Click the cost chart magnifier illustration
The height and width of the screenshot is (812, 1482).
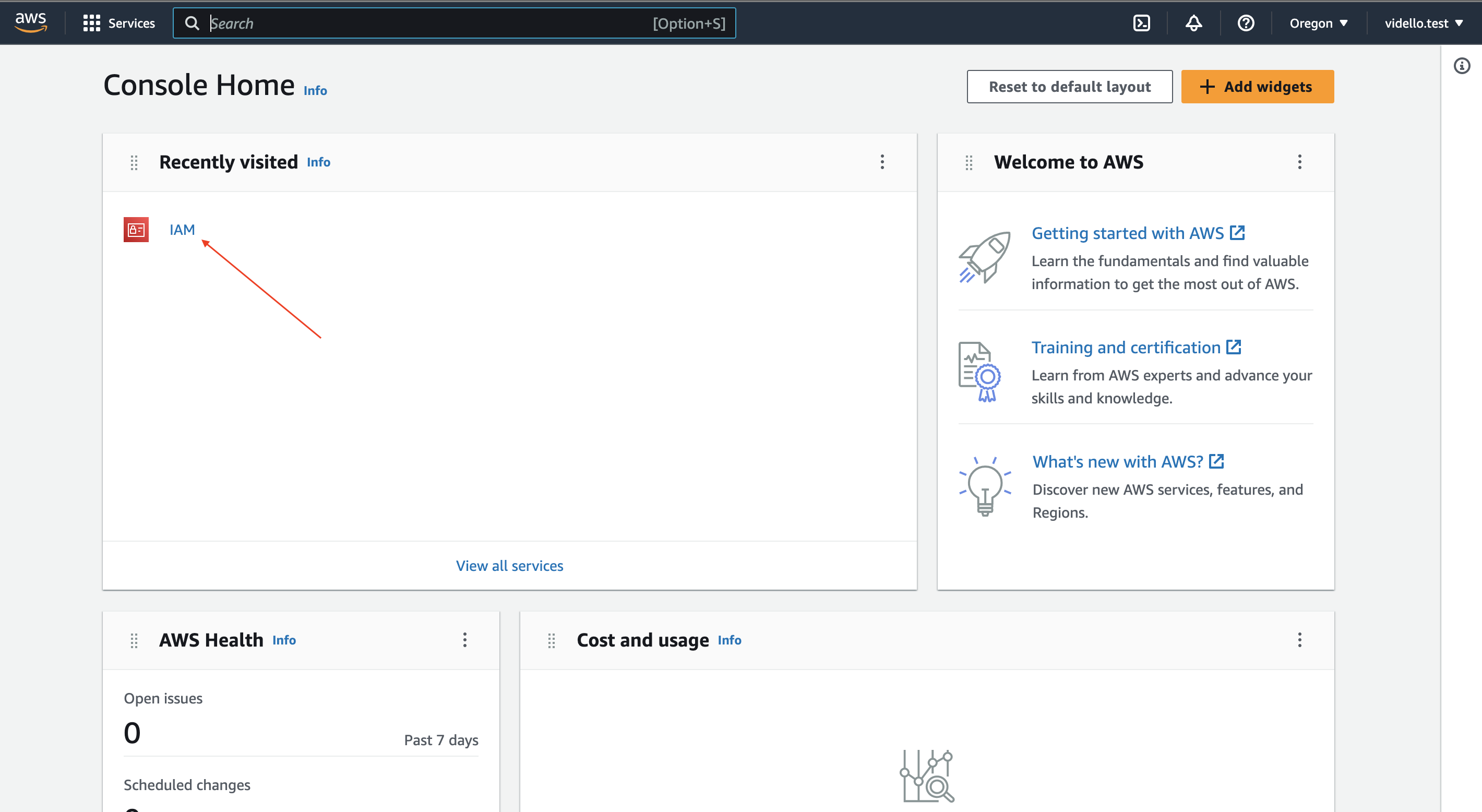[x=927, y=776]
